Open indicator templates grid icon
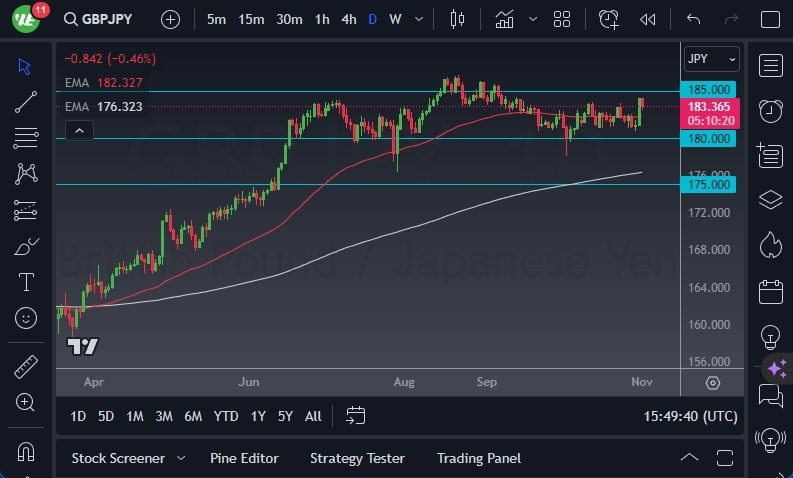 (562, 19)
